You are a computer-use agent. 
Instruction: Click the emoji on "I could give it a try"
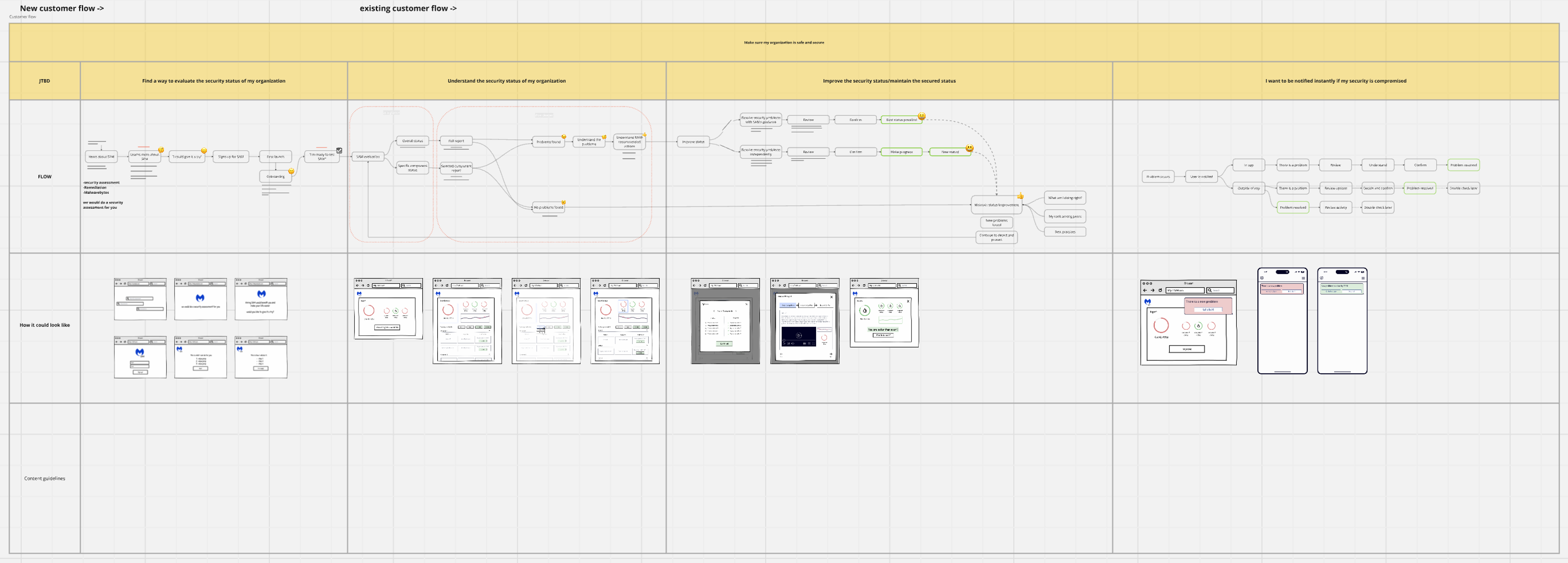pyautogui.click(x=204, y=151)
